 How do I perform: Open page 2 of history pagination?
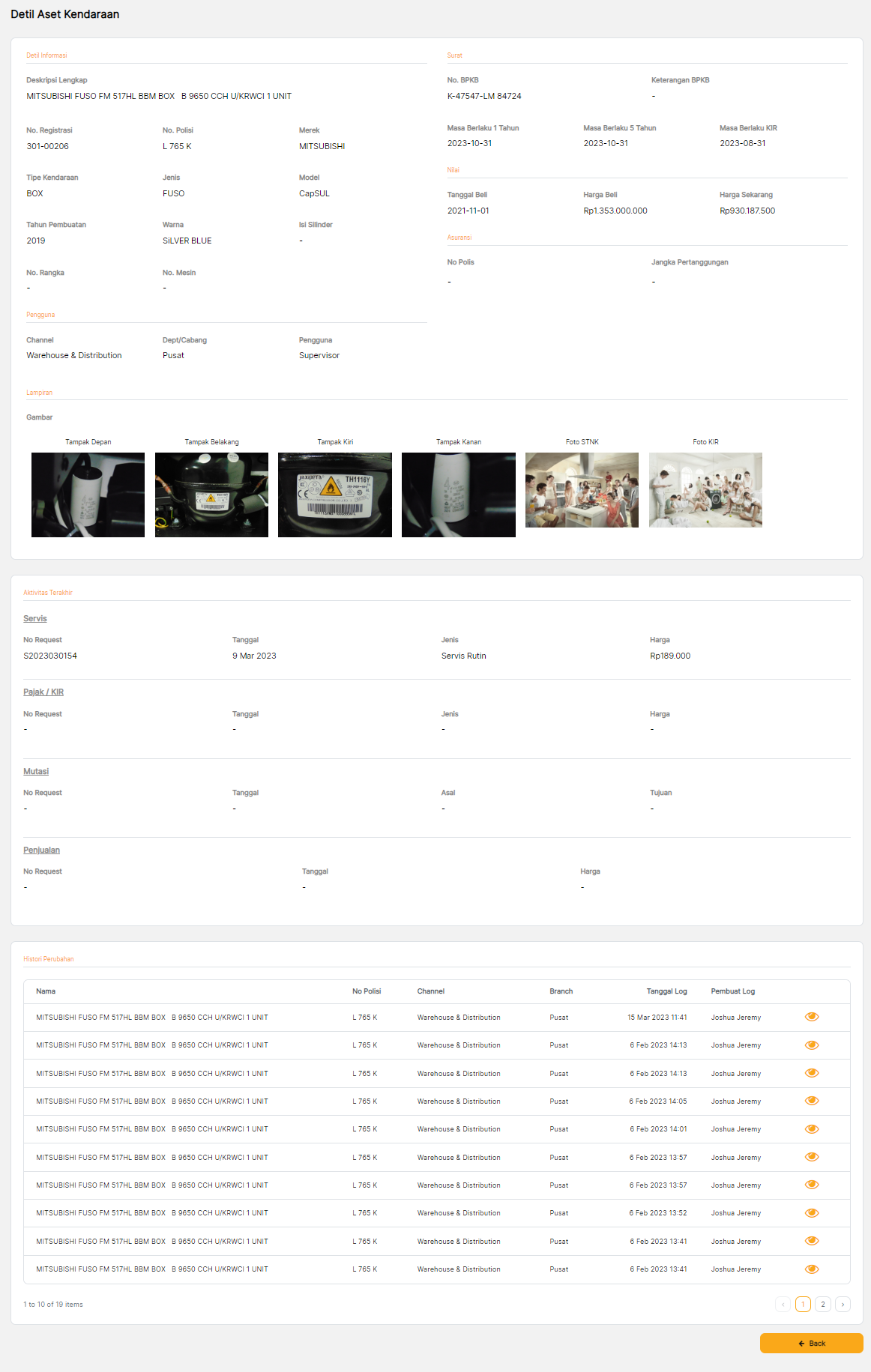click(822, 1305)
